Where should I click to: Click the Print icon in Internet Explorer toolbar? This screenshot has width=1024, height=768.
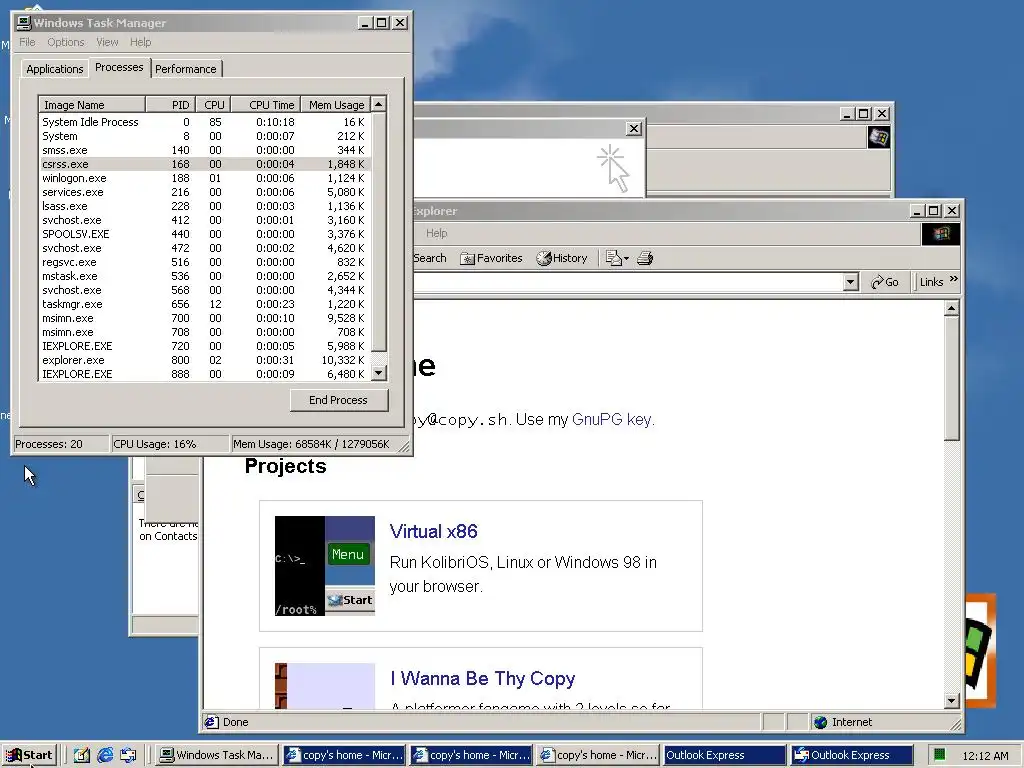[x=645, y=258]
